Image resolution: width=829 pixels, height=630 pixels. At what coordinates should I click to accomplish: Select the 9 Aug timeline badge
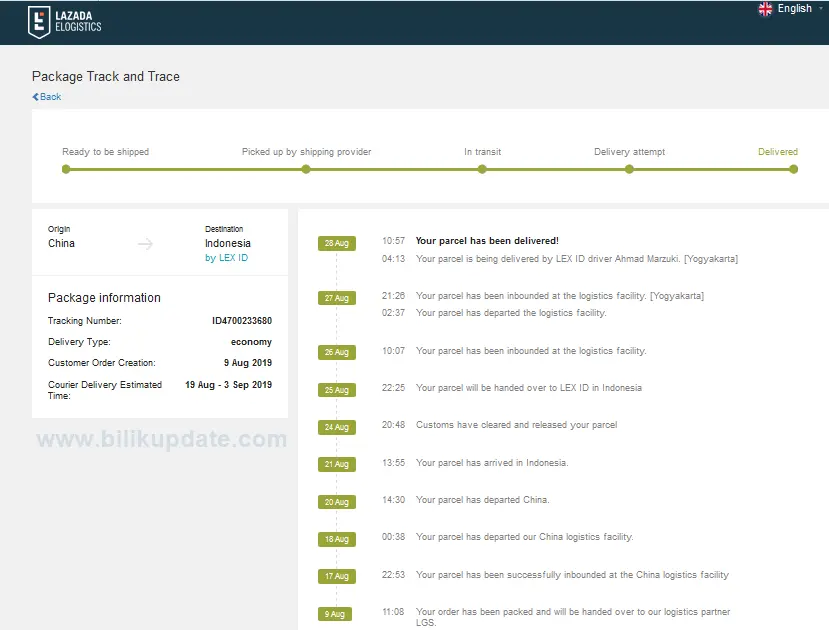(336, 614)
